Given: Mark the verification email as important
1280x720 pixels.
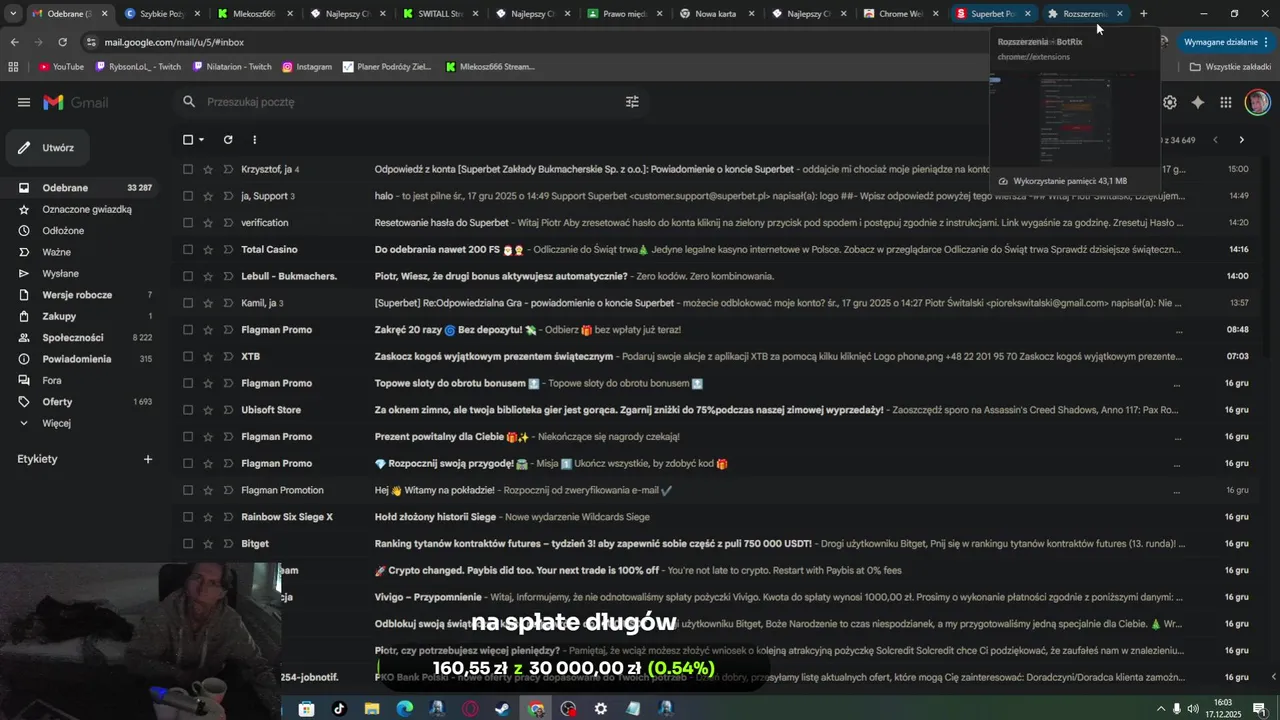Looking at the screenshot, I should coord(228,223).
